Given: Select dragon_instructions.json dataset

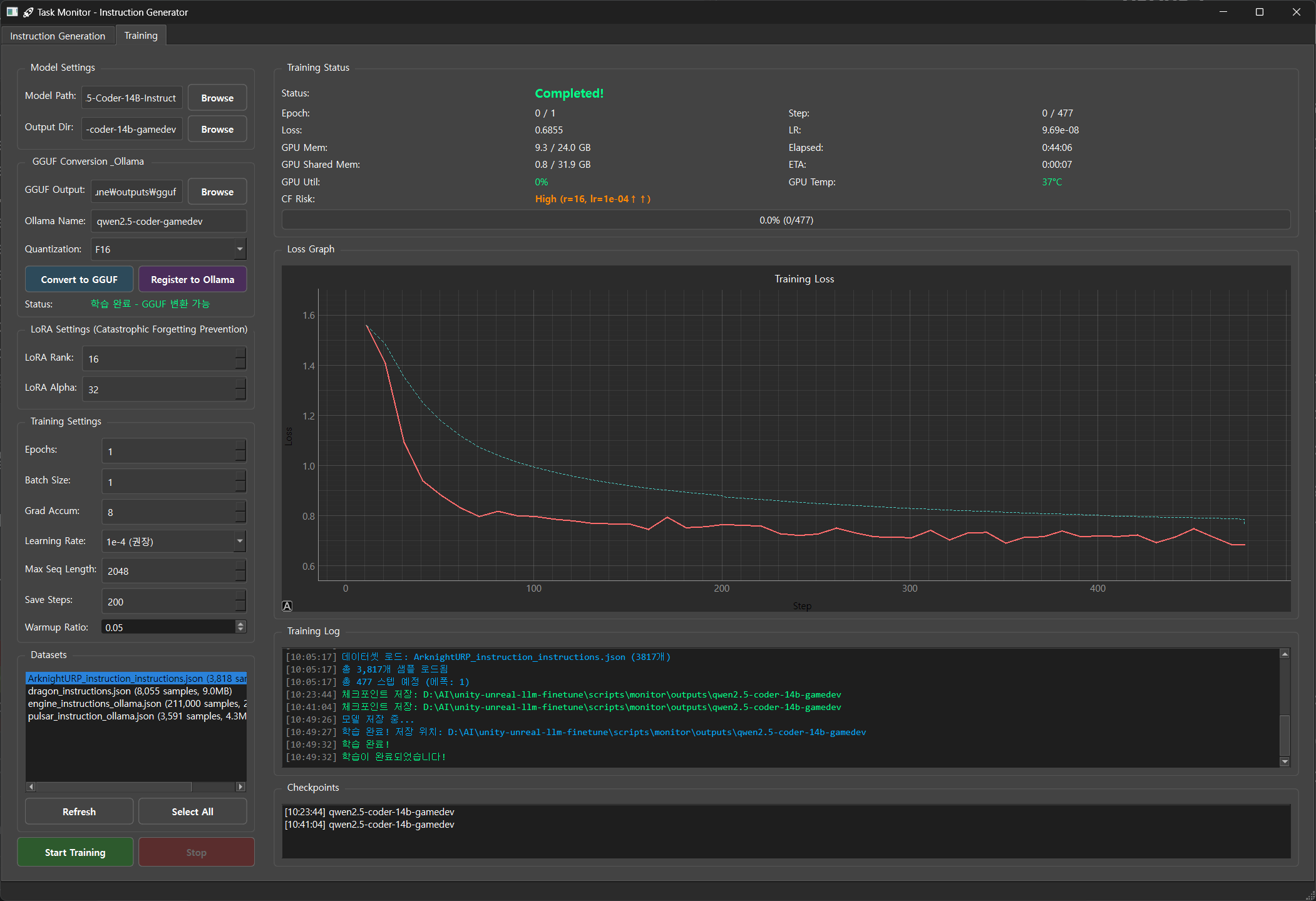Looking at the screenshot, I should pyautogui.click(x=130, y=691).
